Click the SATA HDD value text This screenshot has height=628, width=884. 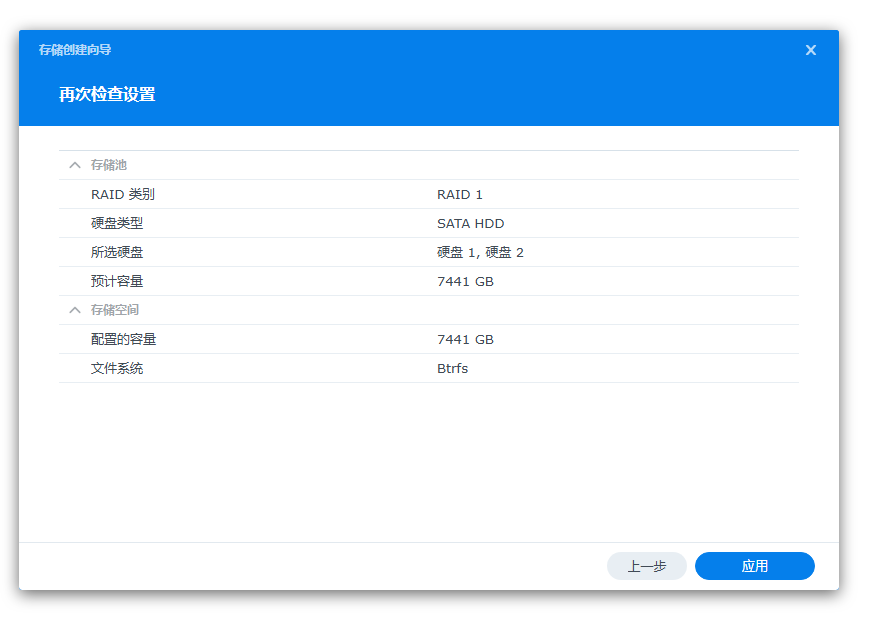470,224
